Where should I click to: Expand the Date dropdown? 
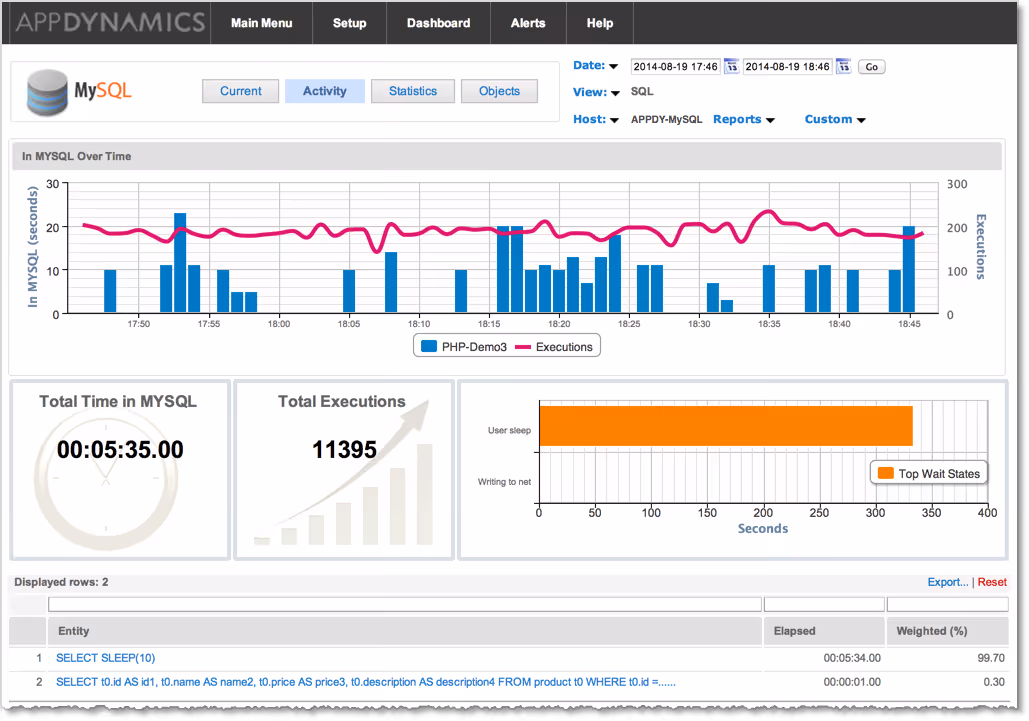595,66
